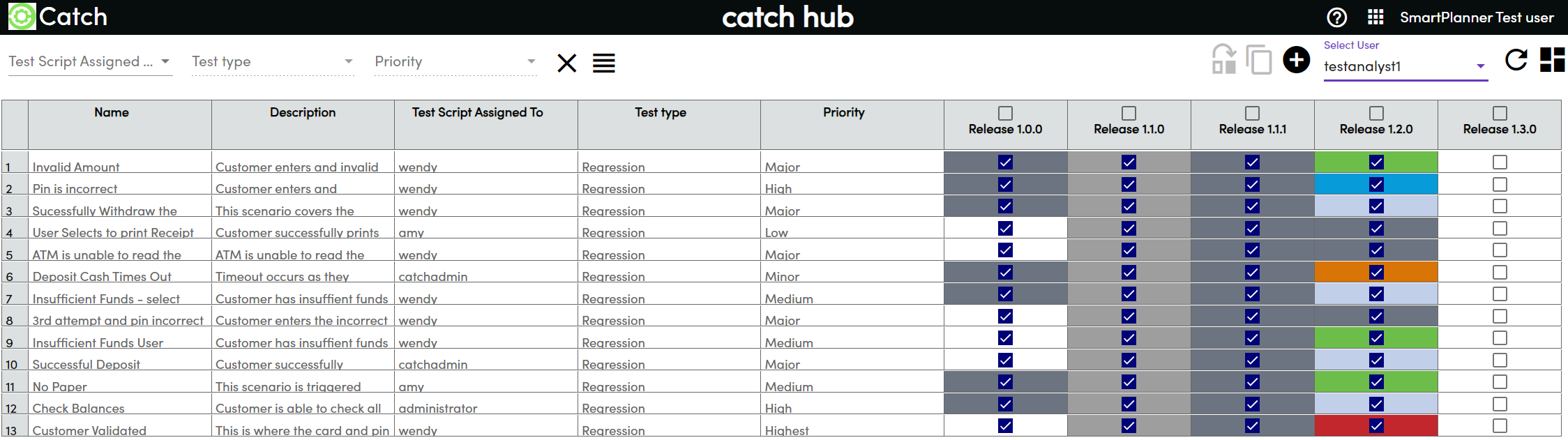Open the apps grid launcher icon
The image size is (1568, 440).
tap(1375, 17)
